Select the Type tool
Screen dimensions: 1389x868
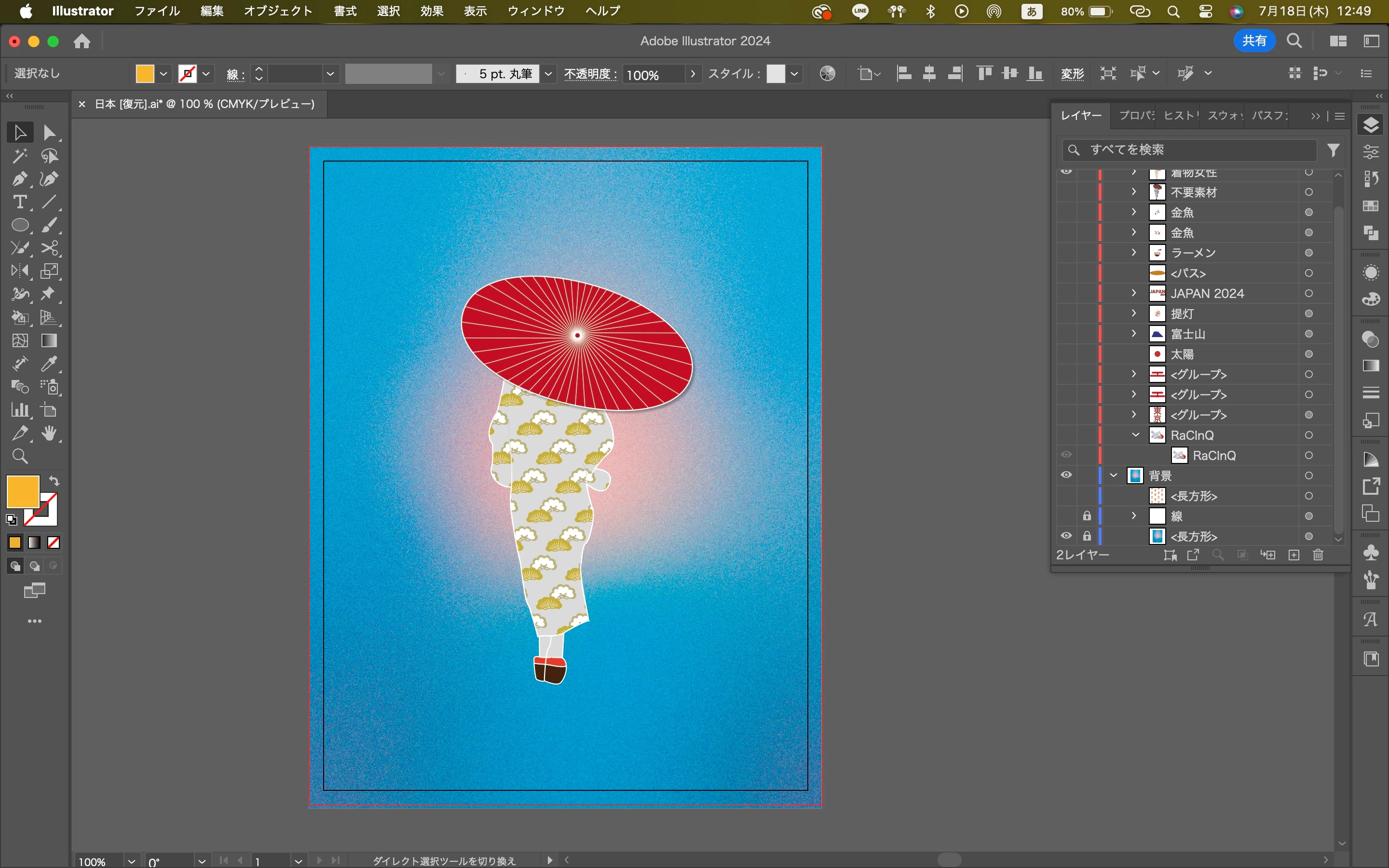tap(19, 202)
